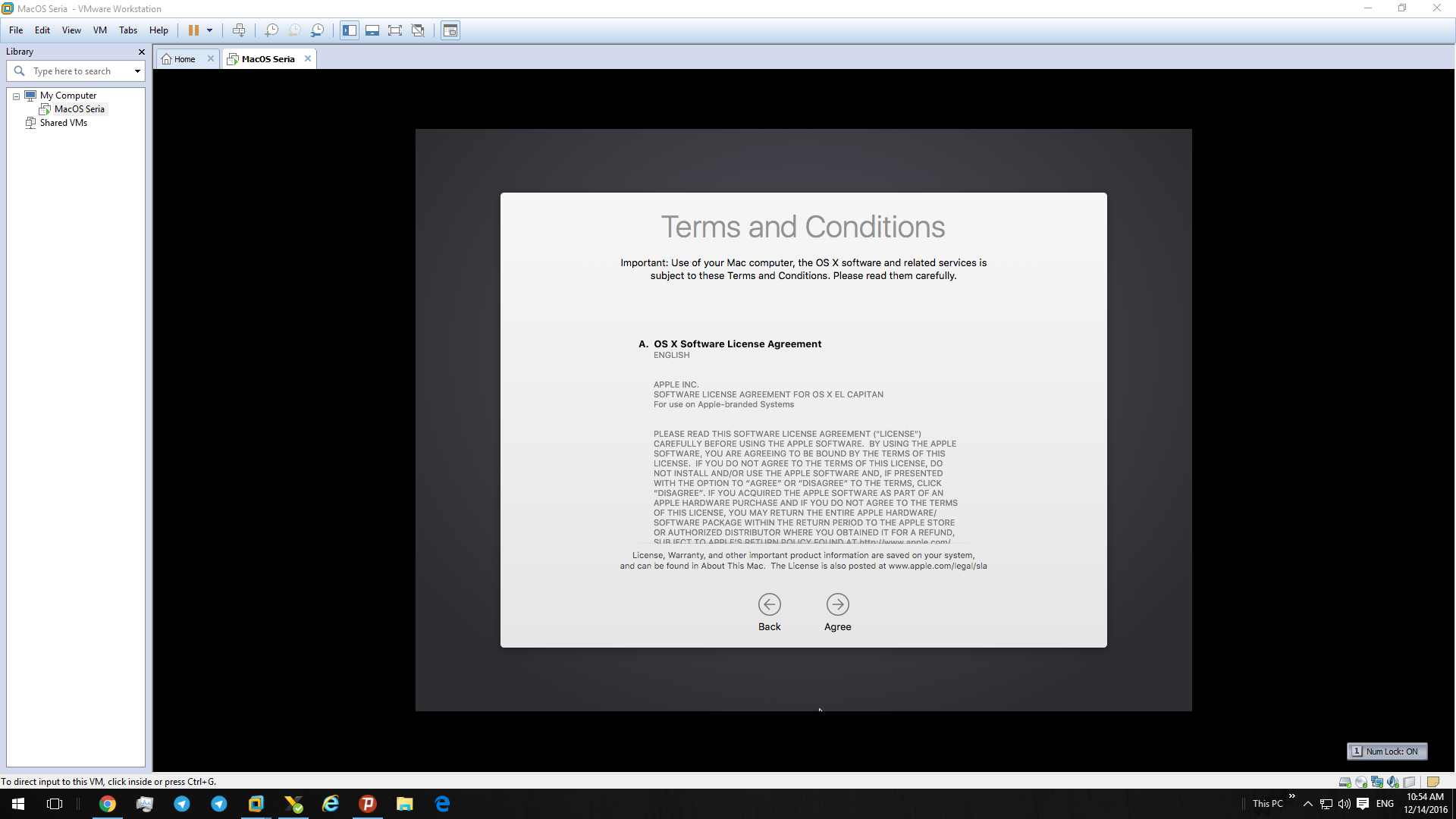Image resolution: width=1456 pixels, height=819 pixels.
Task: Click the sound card status icon
Action: (x=1393, y=782)
